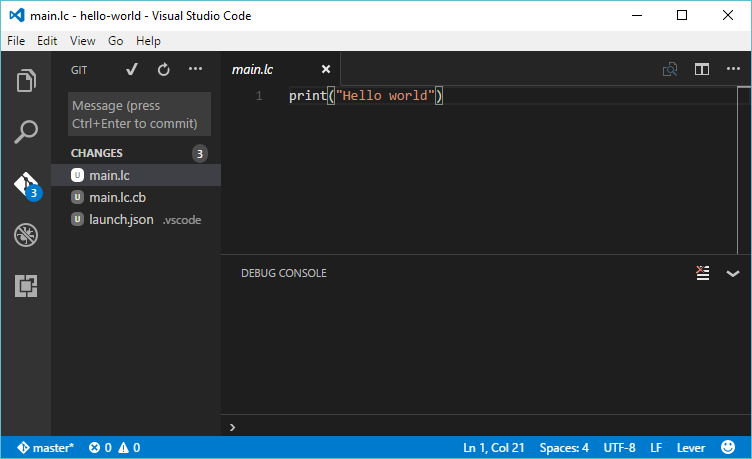Screen dimensions: 752x459
Task: Click the commit message input box
Action: click(x=139, y=115)
